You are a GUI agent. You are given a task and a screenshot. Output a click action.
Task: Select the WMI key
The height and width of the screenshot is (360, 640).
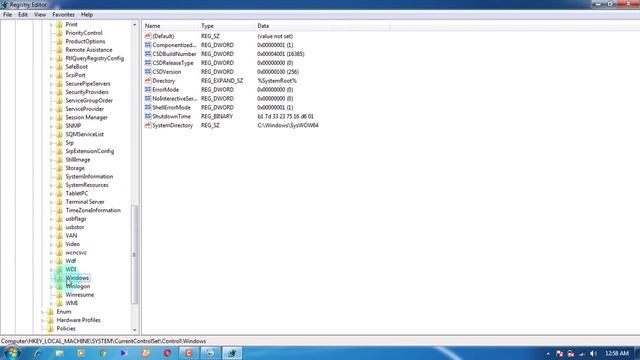click(71, 303)
